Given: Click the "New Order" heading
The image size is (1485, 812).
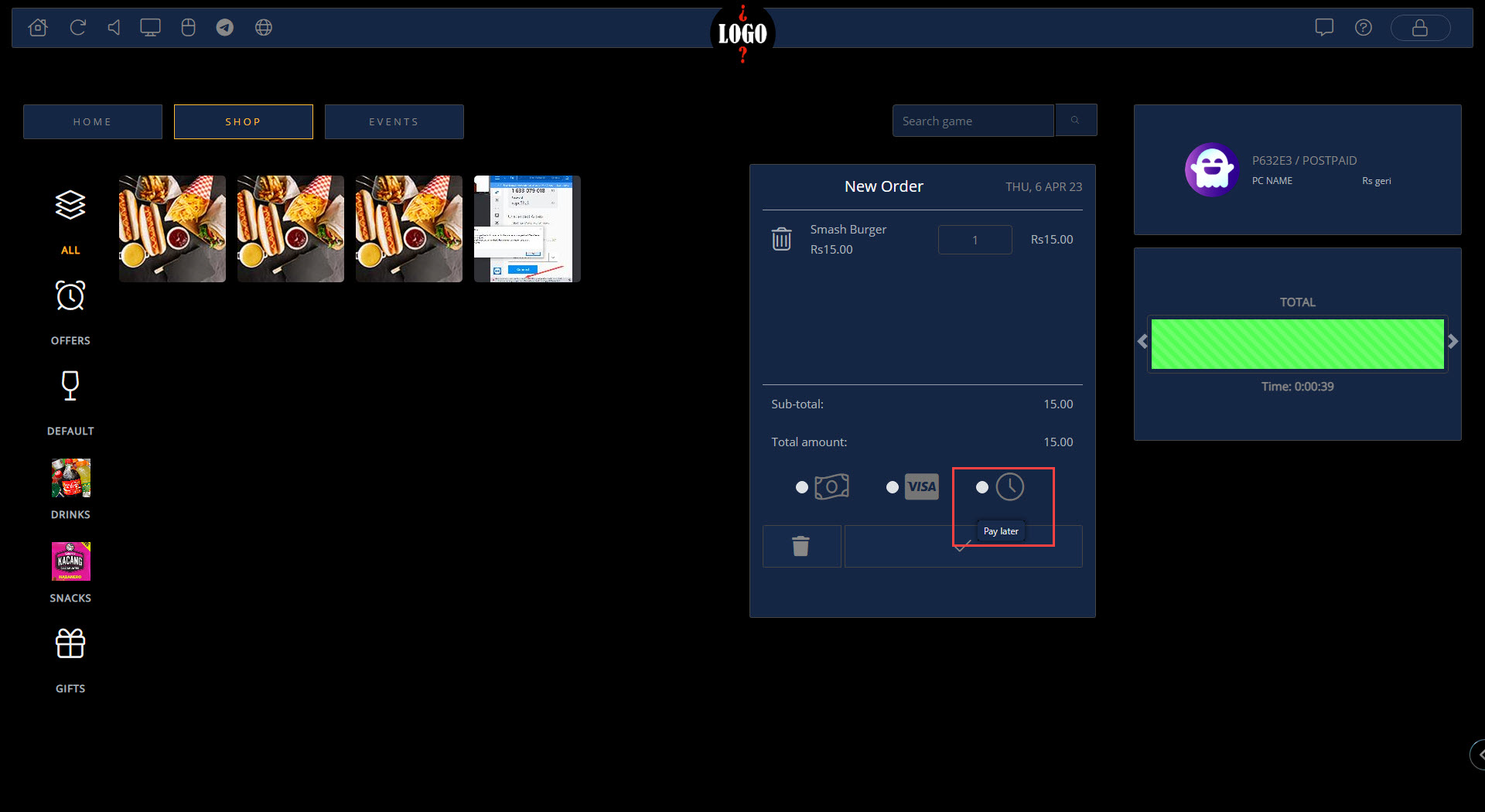Looking at the screenshot, I should [884, 186].
